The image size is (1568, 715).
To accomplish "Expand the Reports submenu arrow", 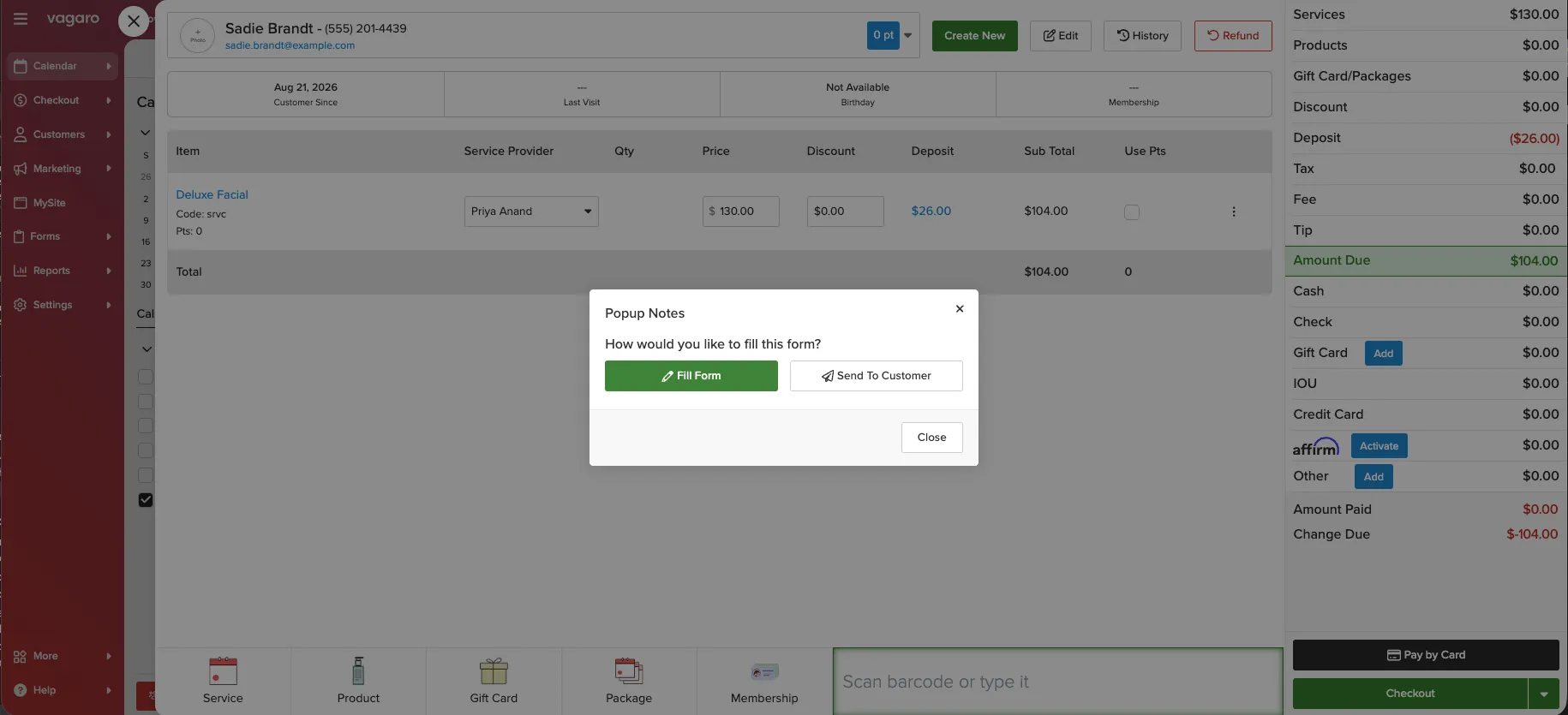I will [109, 271].
